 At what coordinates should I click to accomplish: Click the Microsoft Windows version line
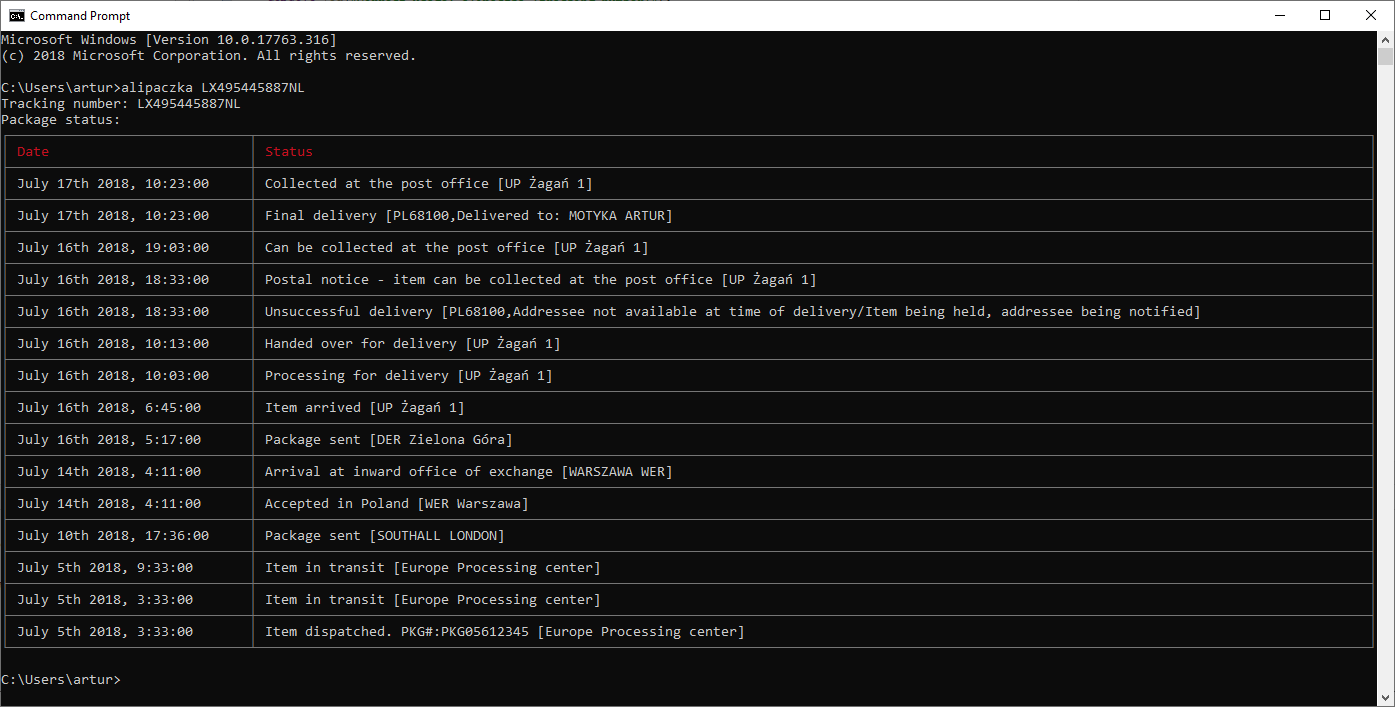coord(169,40)
